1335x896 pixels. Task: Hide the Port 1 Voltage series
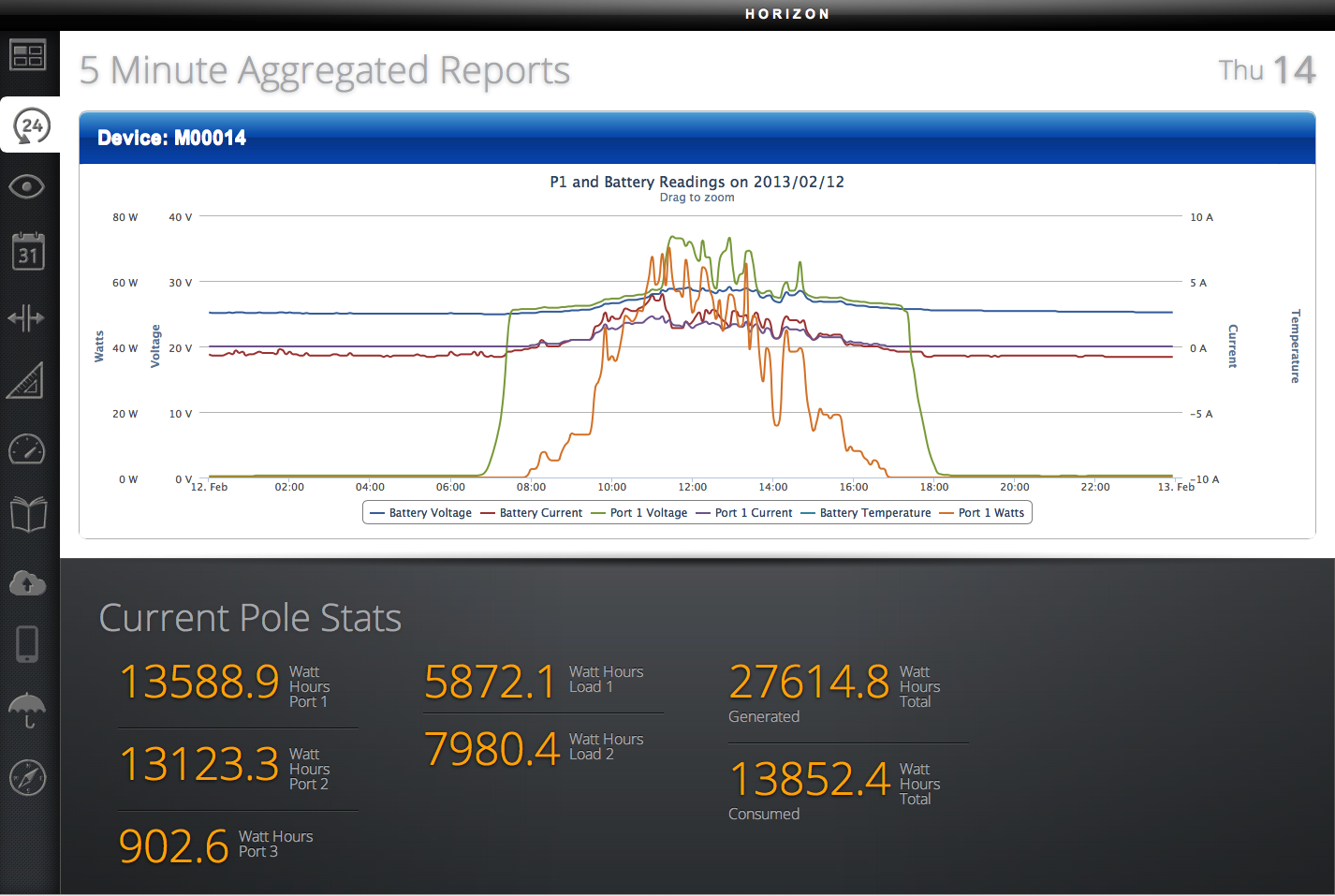point(639,513)
